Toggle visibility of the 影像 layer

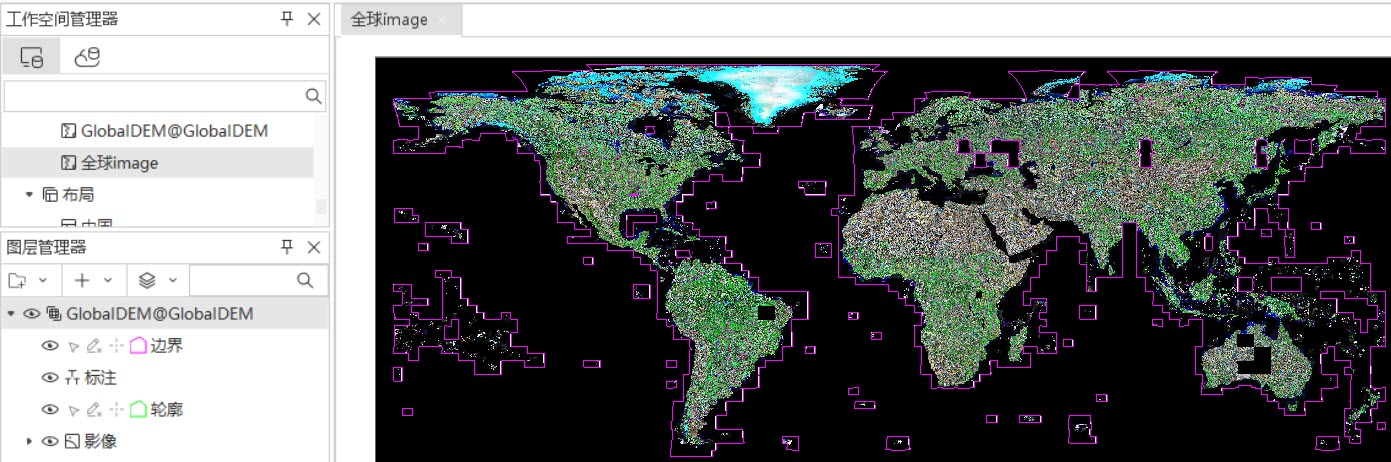point(49,441)
